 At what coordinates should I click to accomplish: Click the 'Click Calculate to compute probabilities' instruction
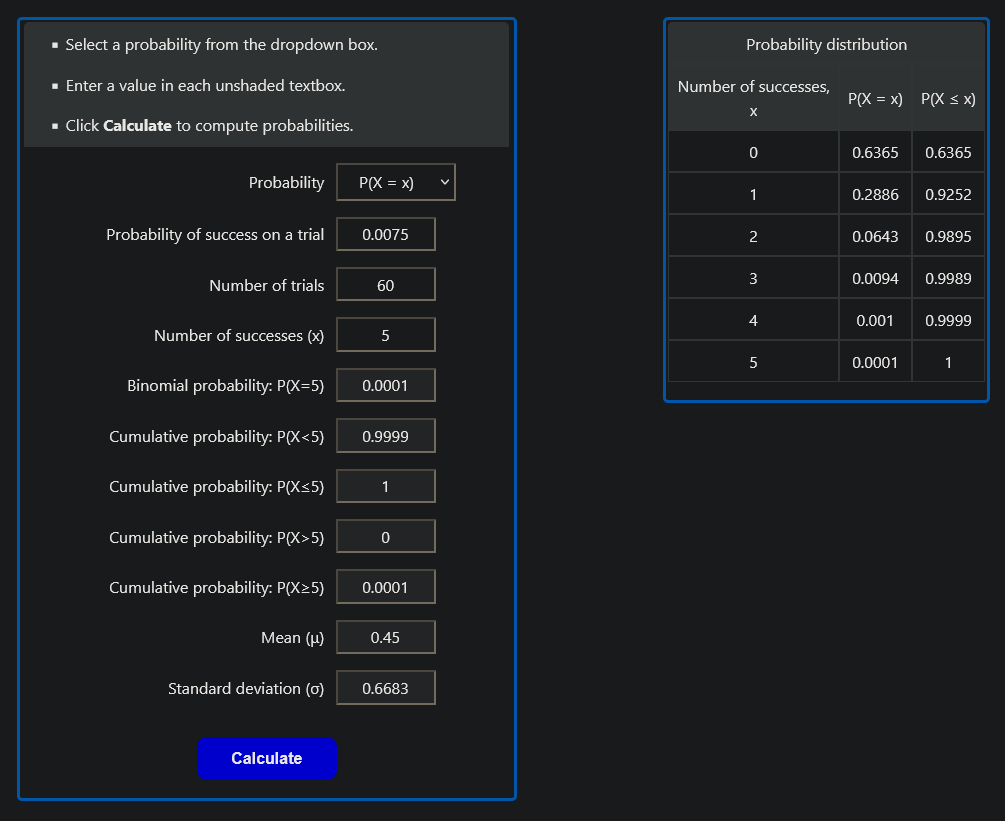[209, 126]
